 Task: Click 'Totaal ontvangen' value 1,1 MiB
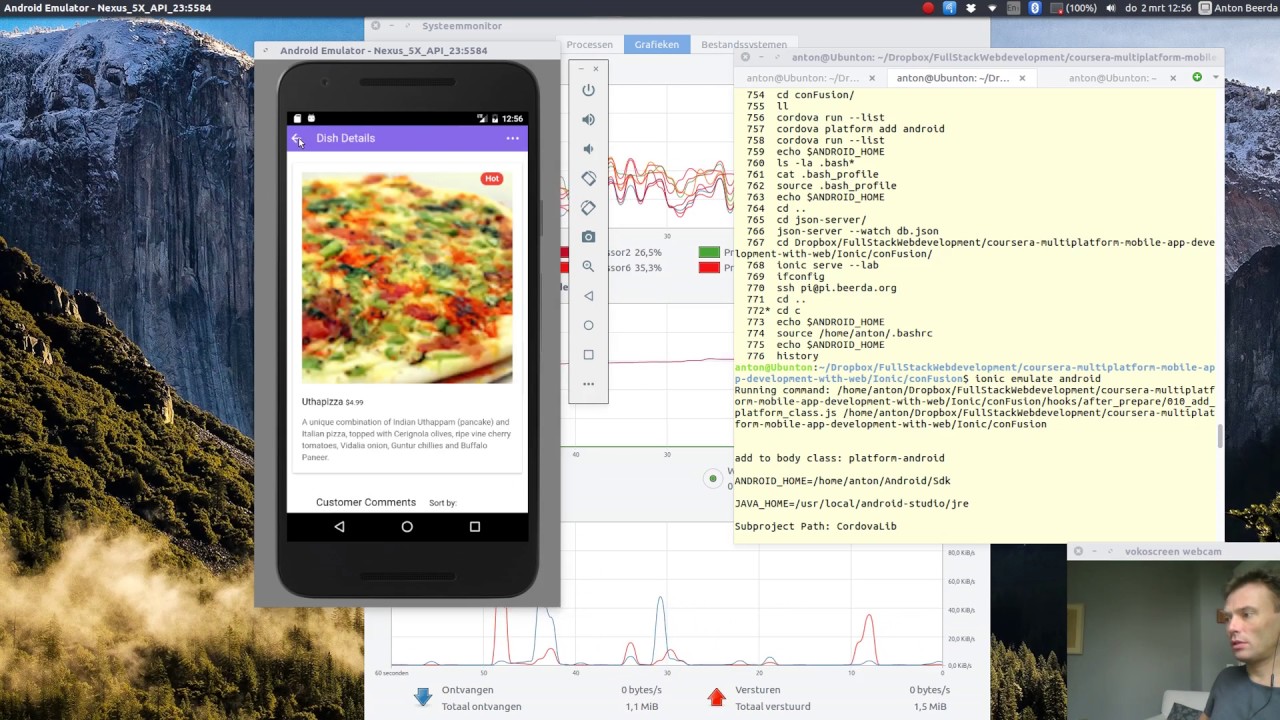[x=642, y=706]
